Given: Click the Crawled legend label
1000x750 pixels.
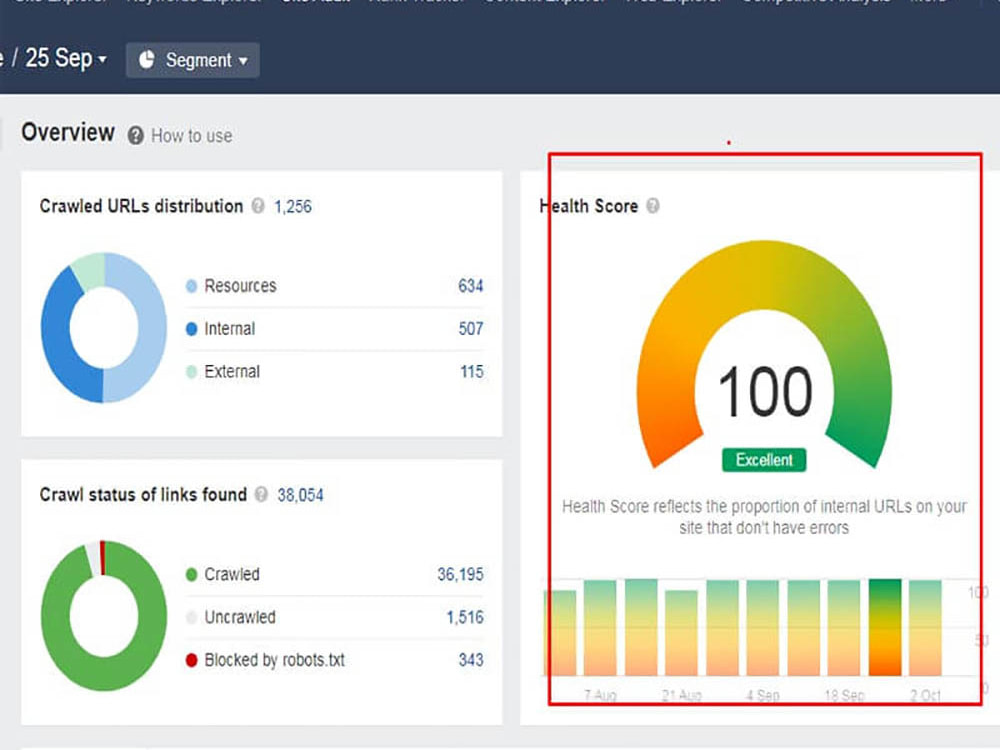Looking at the screenshot, I should click(232, 574).
